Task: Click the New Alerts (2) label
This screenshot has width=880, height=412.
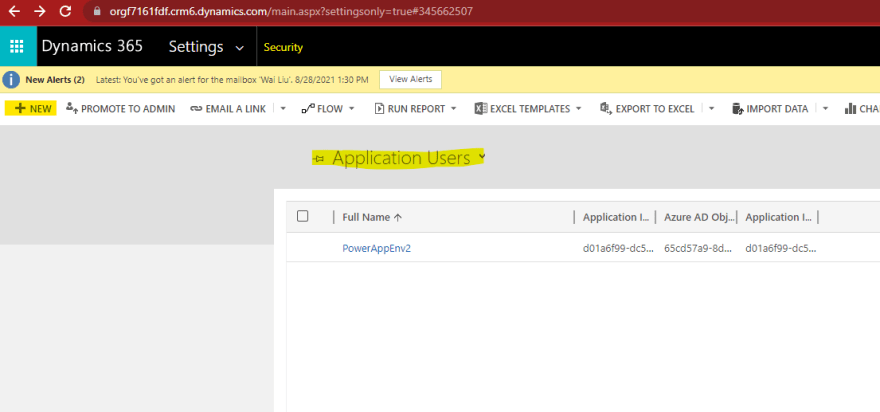Action: 55,80
